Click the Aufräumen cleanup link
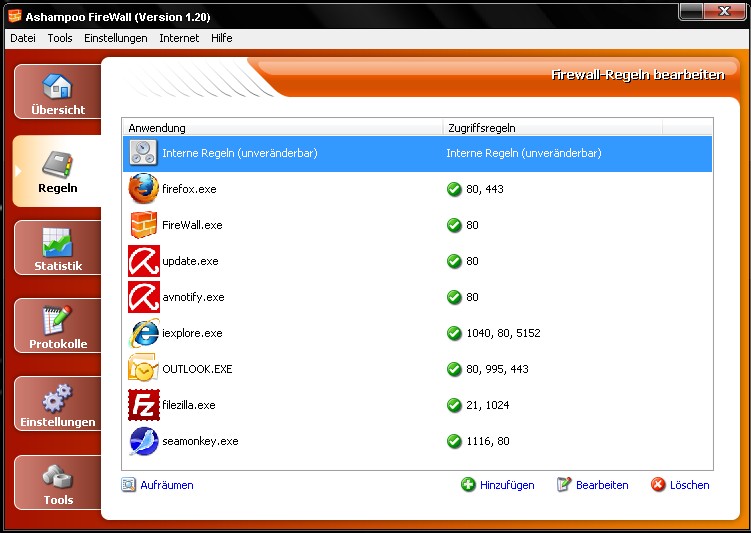The width and height of the screenshot is (751, 533). [x=158, y=485]
